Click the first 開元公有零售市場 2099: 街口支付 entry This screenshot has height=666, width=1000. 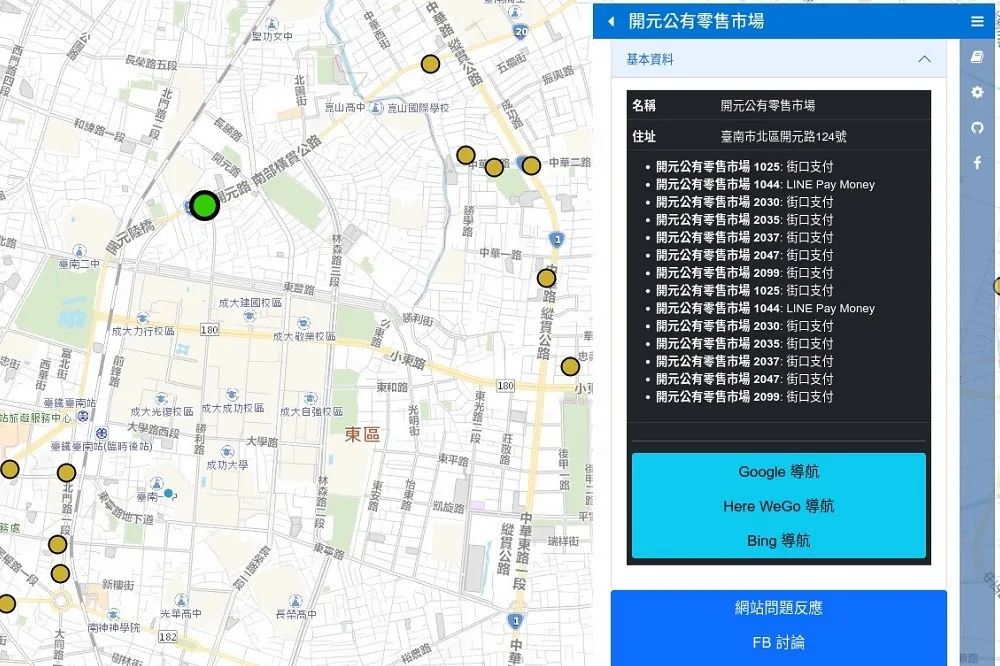pos(745,273)
